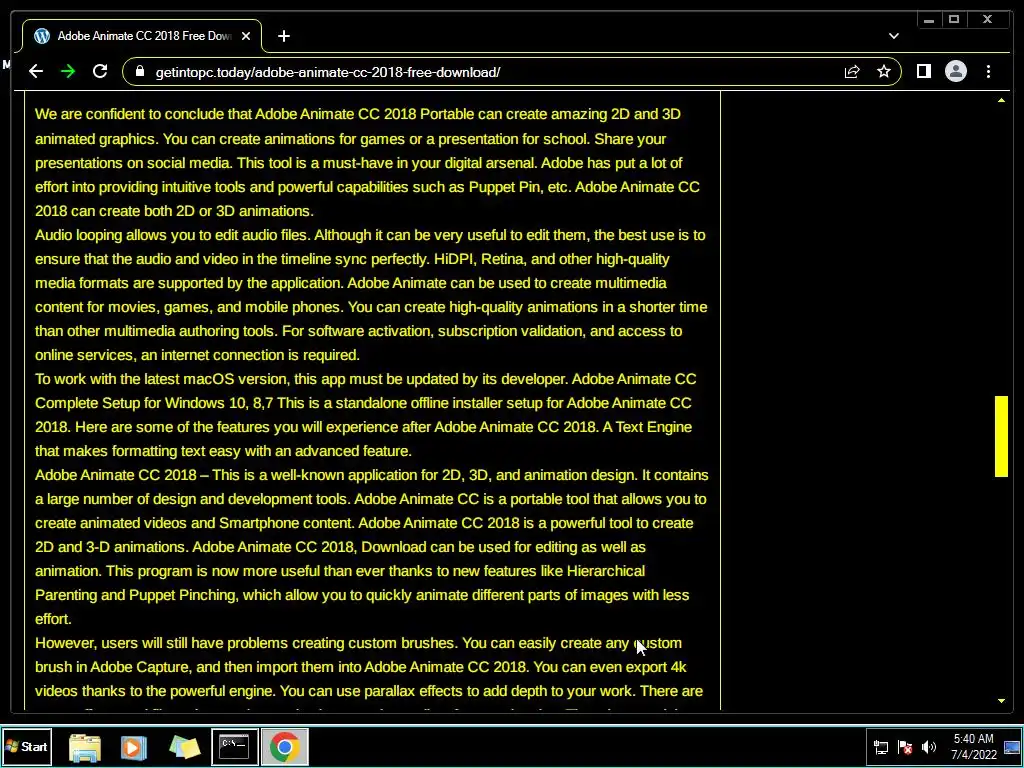1024x768 pixels.
Task: Click paragraph line starting 'We are confident to conclude'
Action: pos(358,114)
